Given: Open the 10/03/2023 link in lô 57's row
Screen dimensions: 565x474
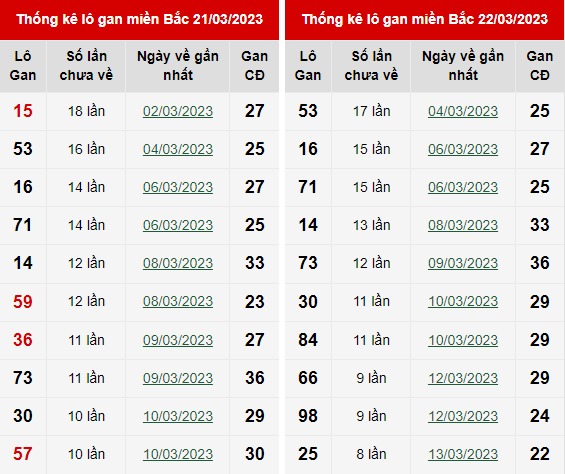Looking at the screenshot, I should [x=178, y=454].
